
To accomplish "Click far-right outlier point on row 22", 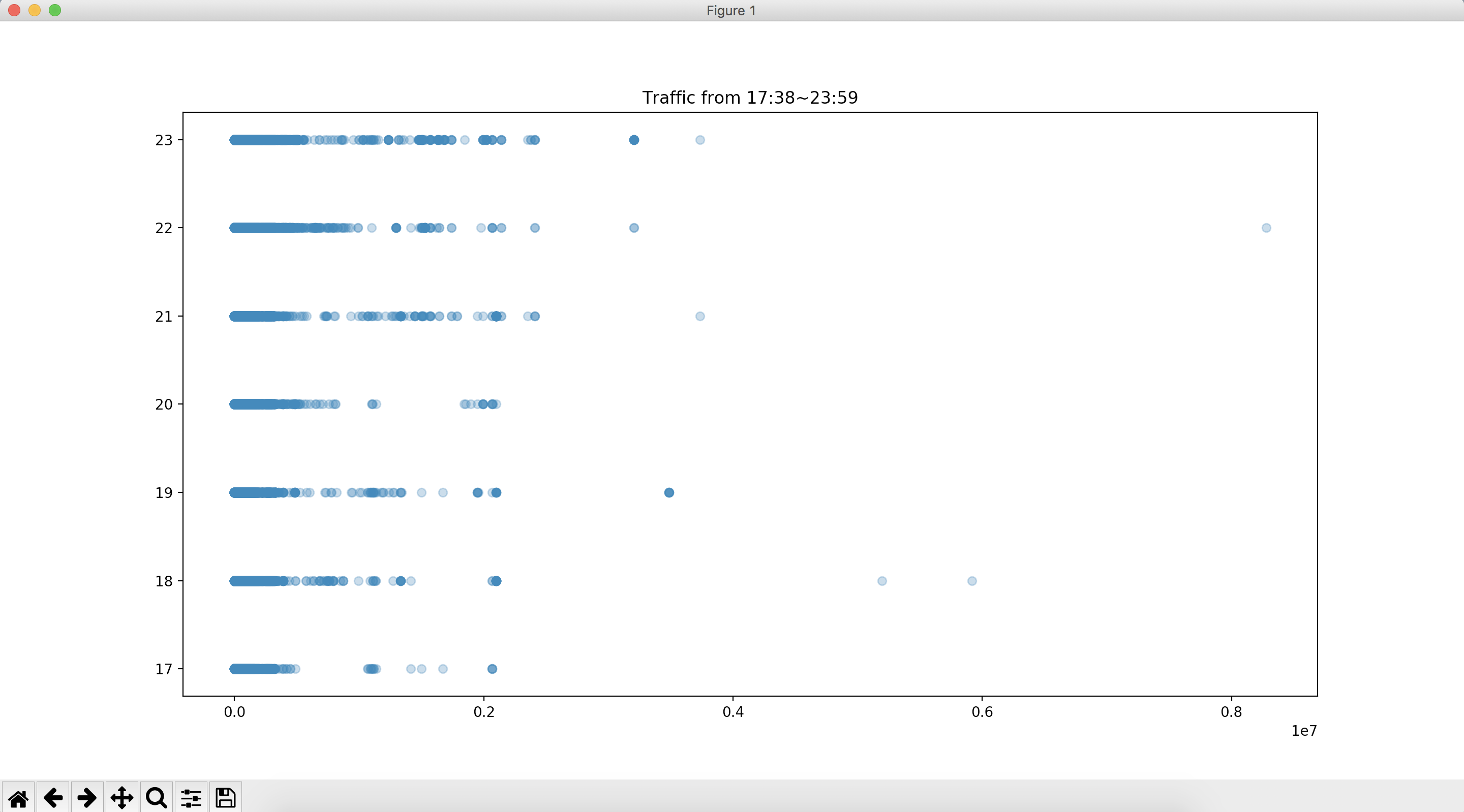I will click(x=1266, y=228).
